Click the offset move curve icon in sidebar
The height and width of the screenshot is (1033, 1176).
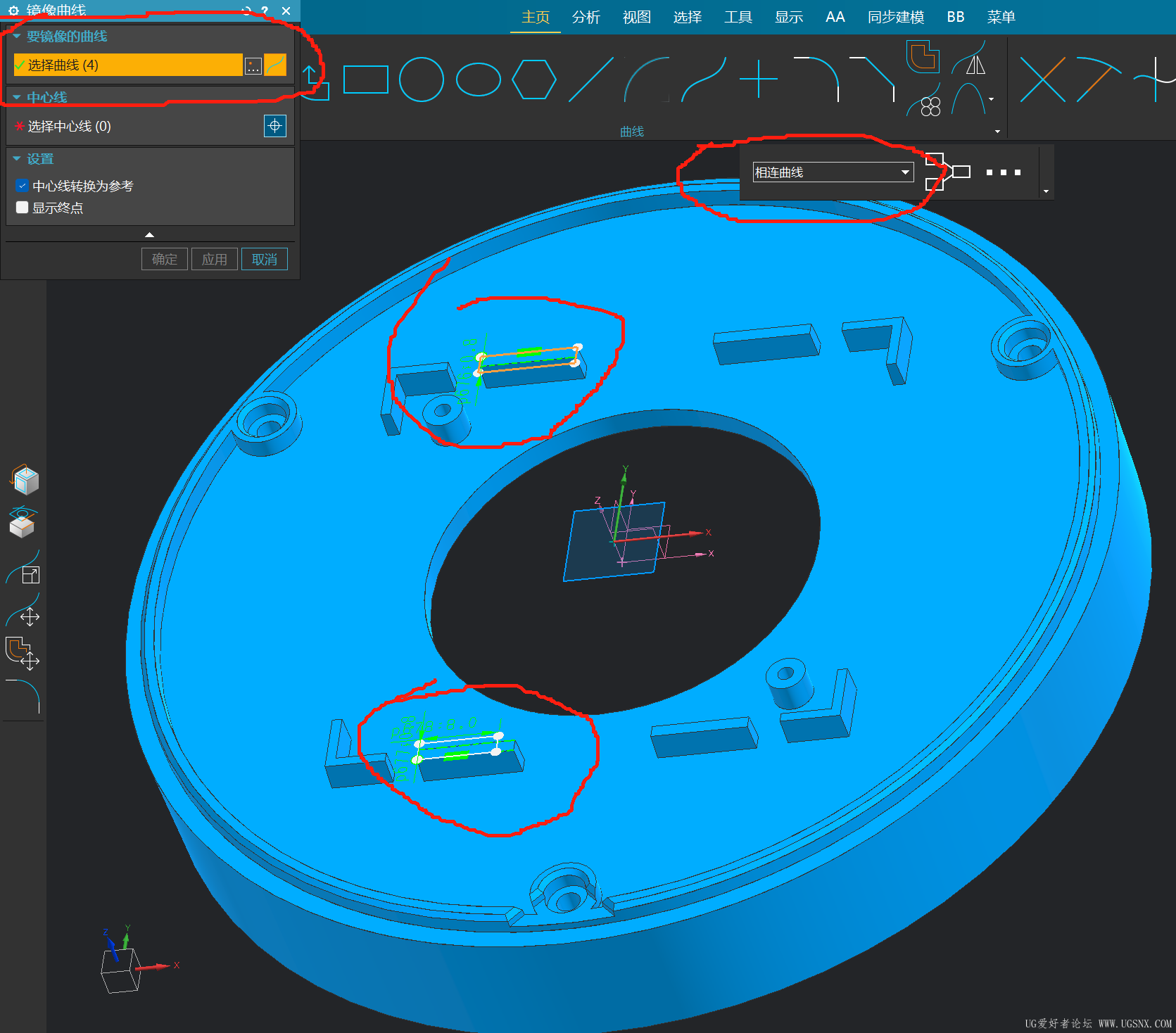23,653
